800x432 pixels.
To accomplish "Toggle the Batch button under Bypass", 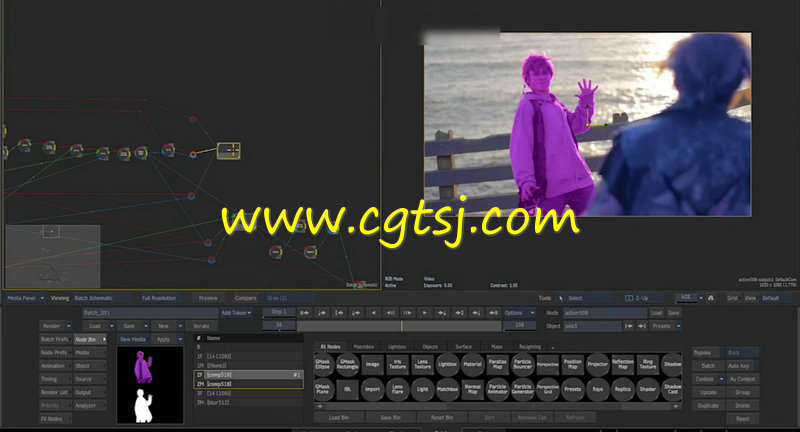I will (708, 366).
